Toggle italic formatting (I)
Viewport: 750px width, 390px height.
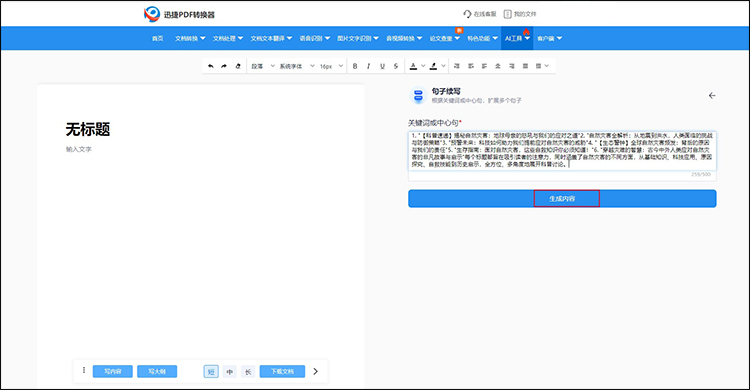click(368, 66)
